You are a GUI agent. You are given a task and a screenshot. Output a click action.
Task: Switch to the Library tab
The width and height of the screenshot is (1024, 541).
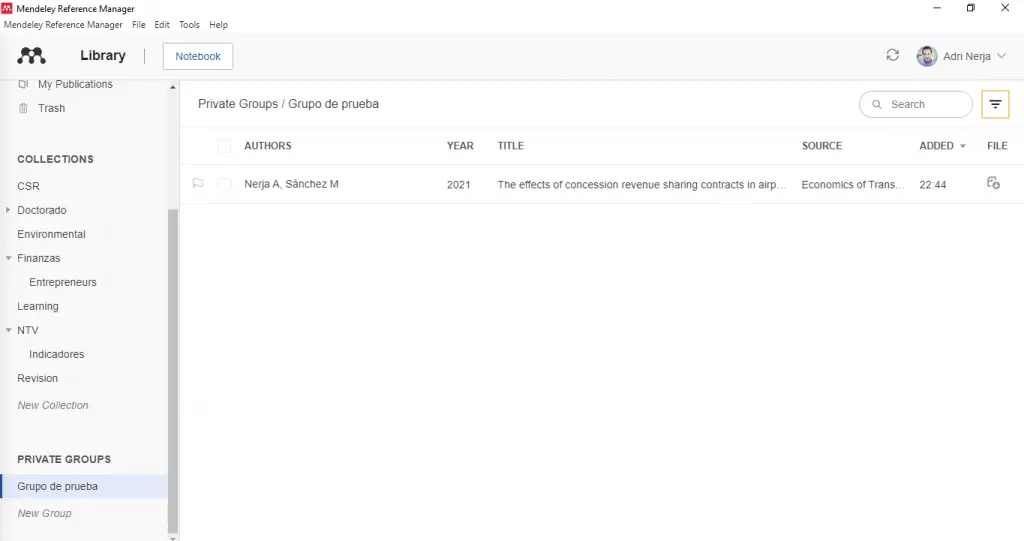coord(103,56)
